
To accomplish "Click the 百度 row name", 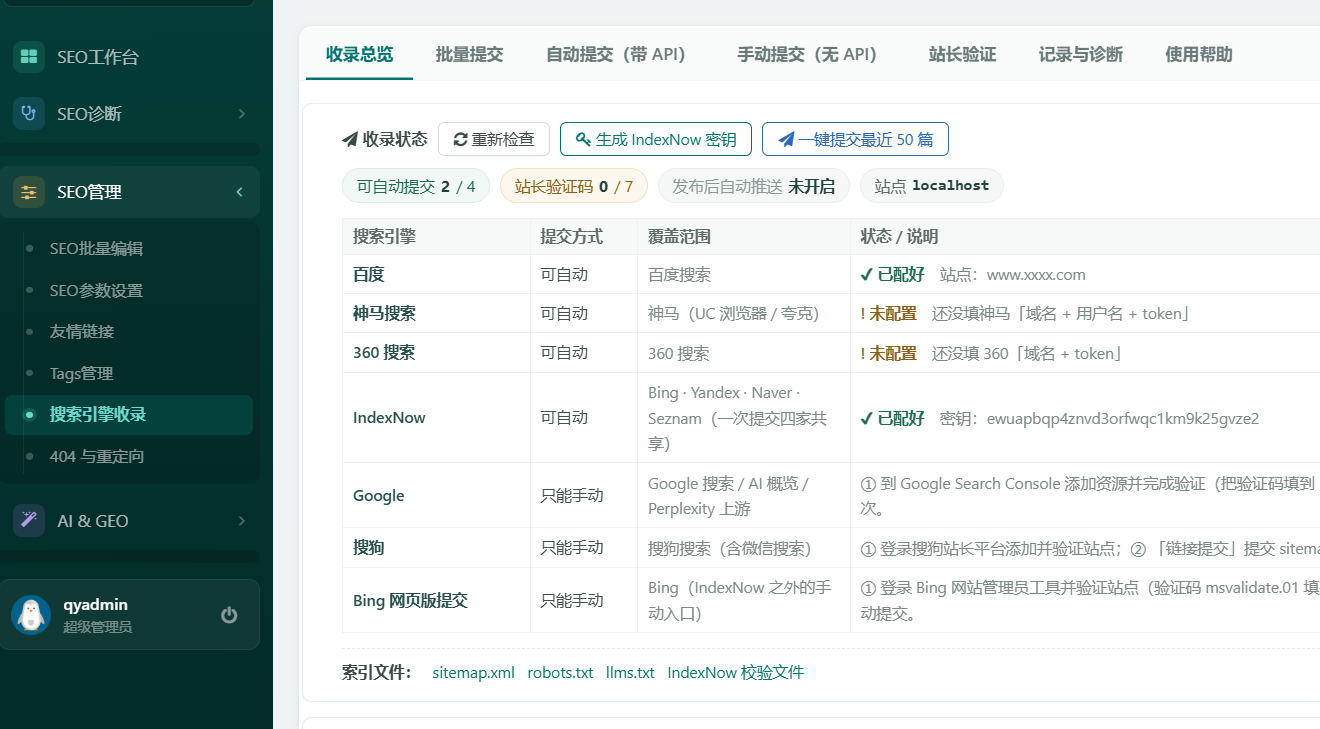I will [x=369, y=274].
